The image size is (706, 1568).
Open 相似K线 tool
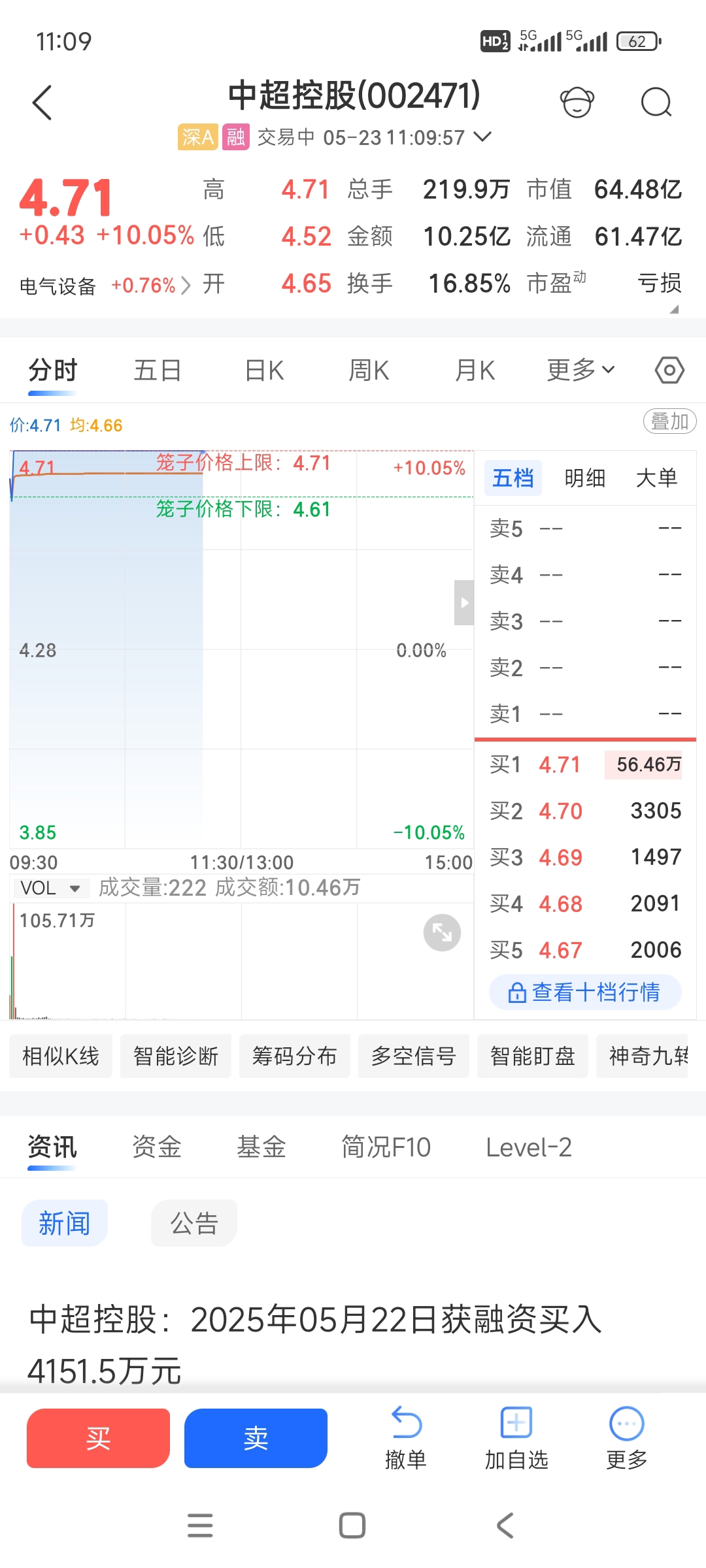coord(61,1056)
